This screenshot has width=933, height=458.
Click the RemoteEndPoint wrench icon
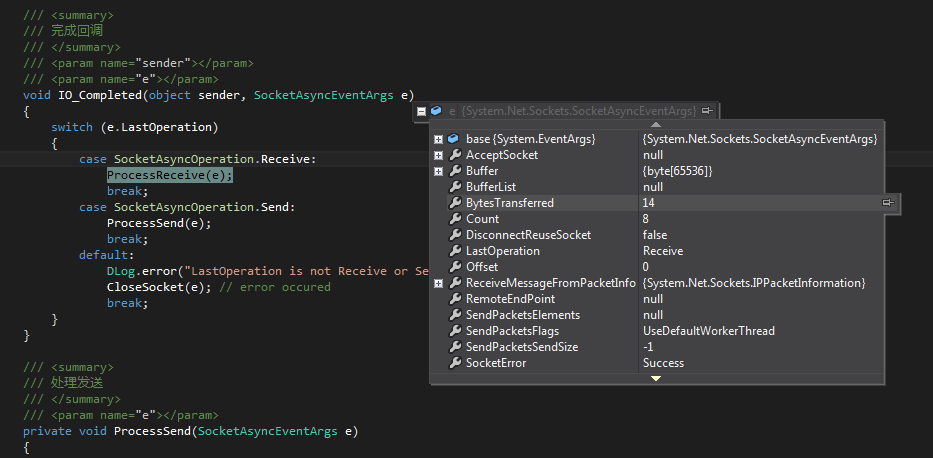point(455,299)
